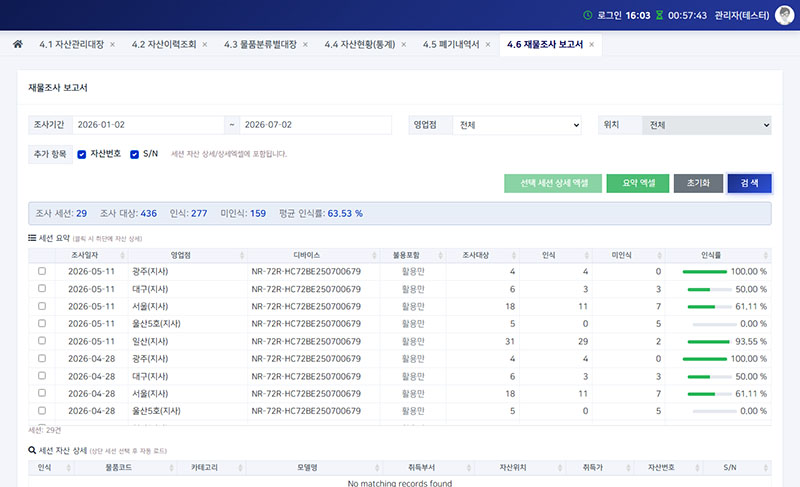Image resolution: width=800 pixels, height=487 pixels.
Task: Switch to 4.3 물품분류별대장 tab
Action: pyautogui.click(x=260, y=44)
